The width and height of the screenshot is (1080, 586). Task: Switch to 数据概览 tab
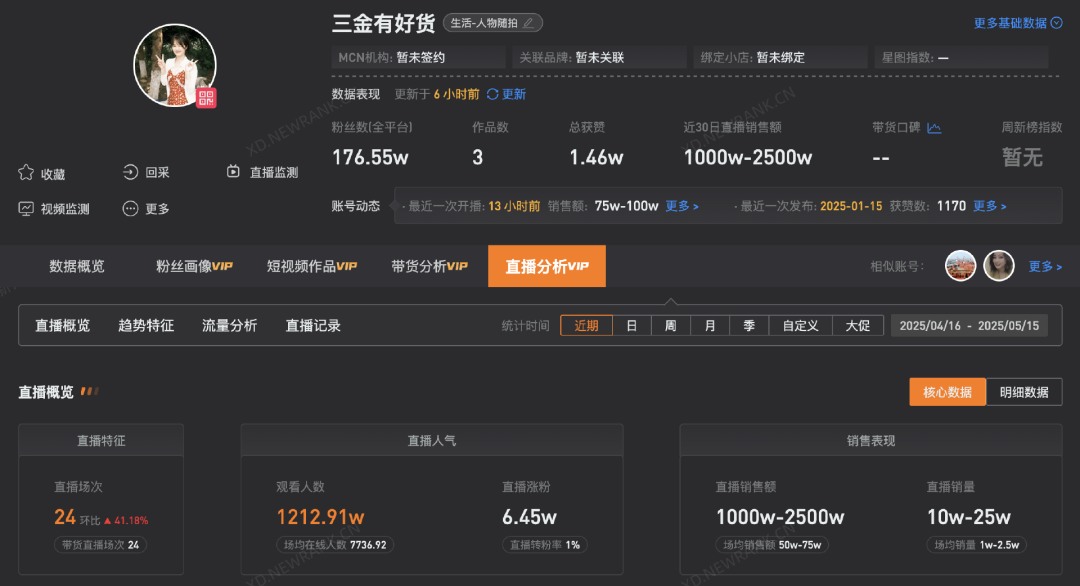click(76, 266)
